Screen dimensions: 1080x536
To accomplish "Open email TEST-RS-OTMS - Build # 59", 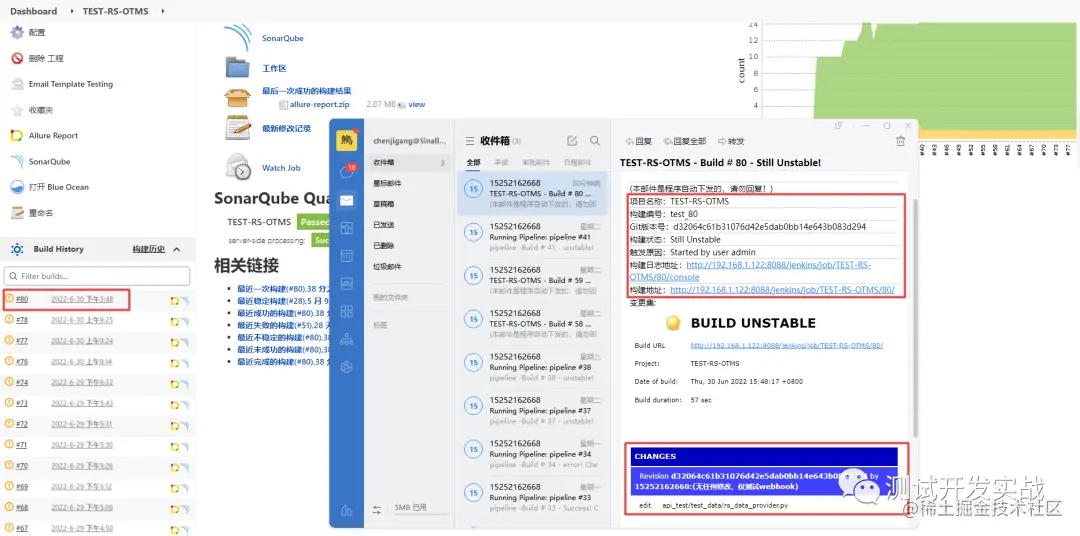I will click(533, 280).
